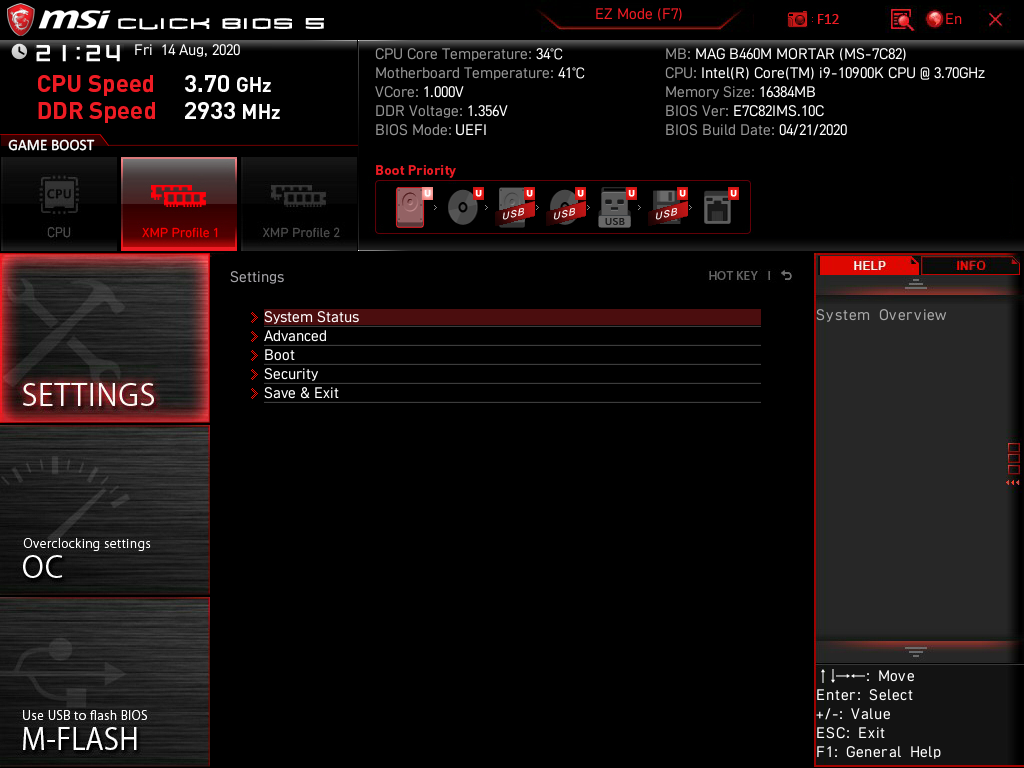This screenshot has width=1024, height=768.
Task: Enable XMP Profile 1
Action: 179,204
